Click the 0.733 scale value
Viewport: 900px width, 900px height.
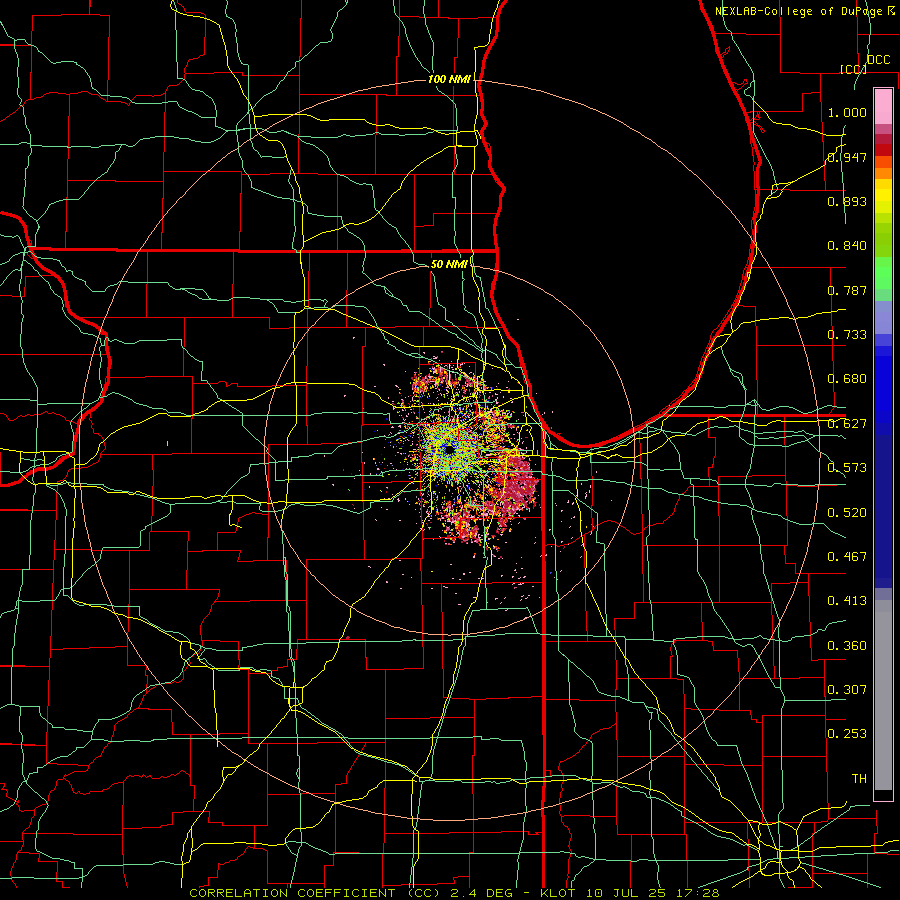click(x=847, y=335)
